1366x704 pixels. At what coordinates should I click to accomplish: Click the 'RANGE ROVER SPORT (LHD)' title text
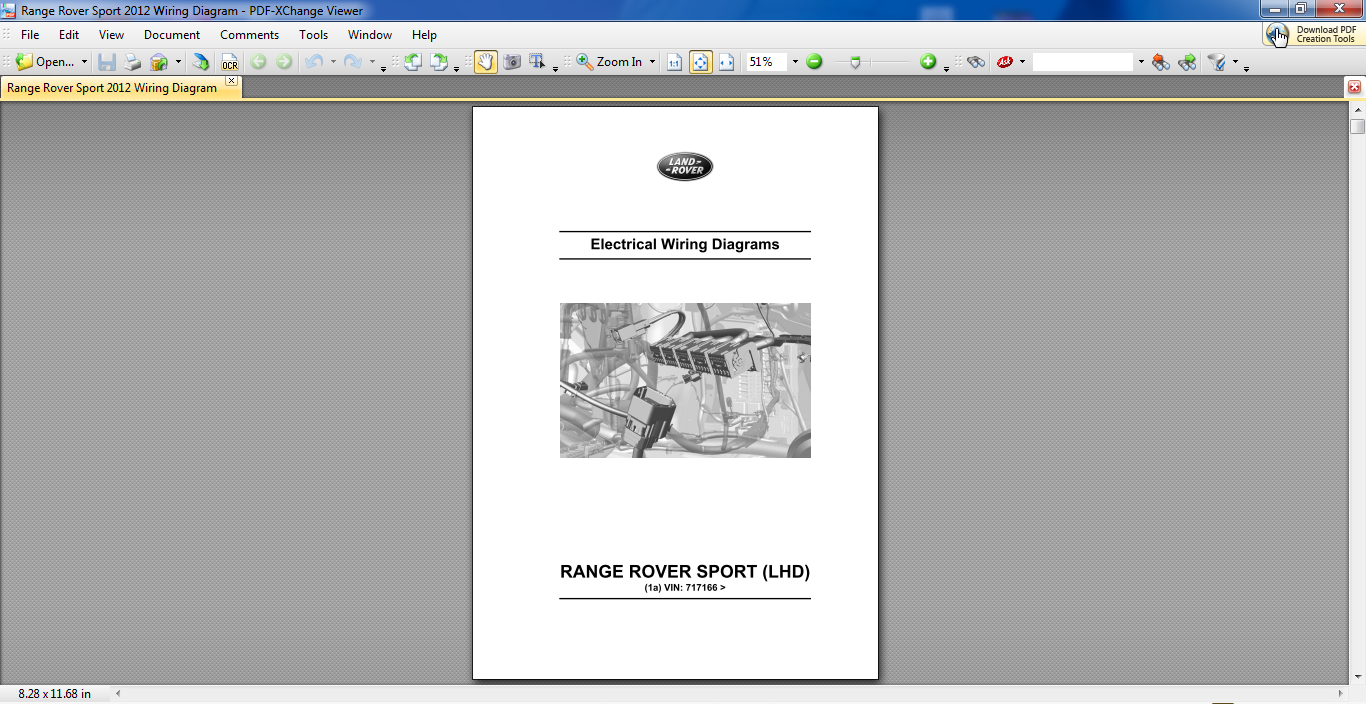point(685,572)
